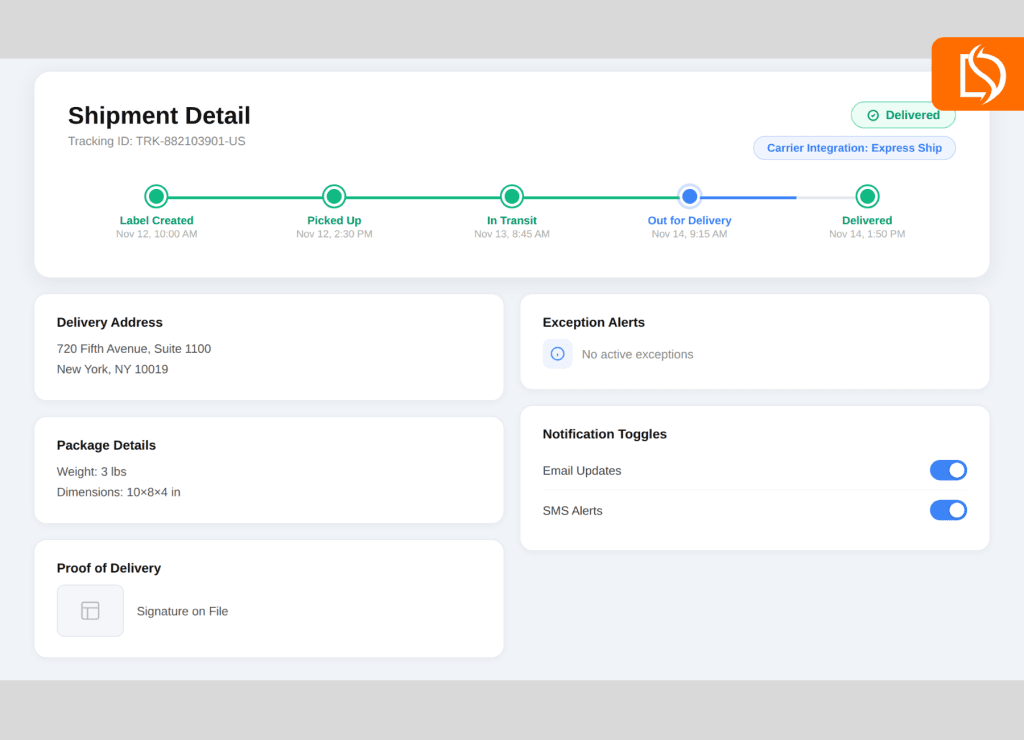Expand the Notification Toggles section
The width and height of the screenshot is (1024, 740).
[604, 434]
